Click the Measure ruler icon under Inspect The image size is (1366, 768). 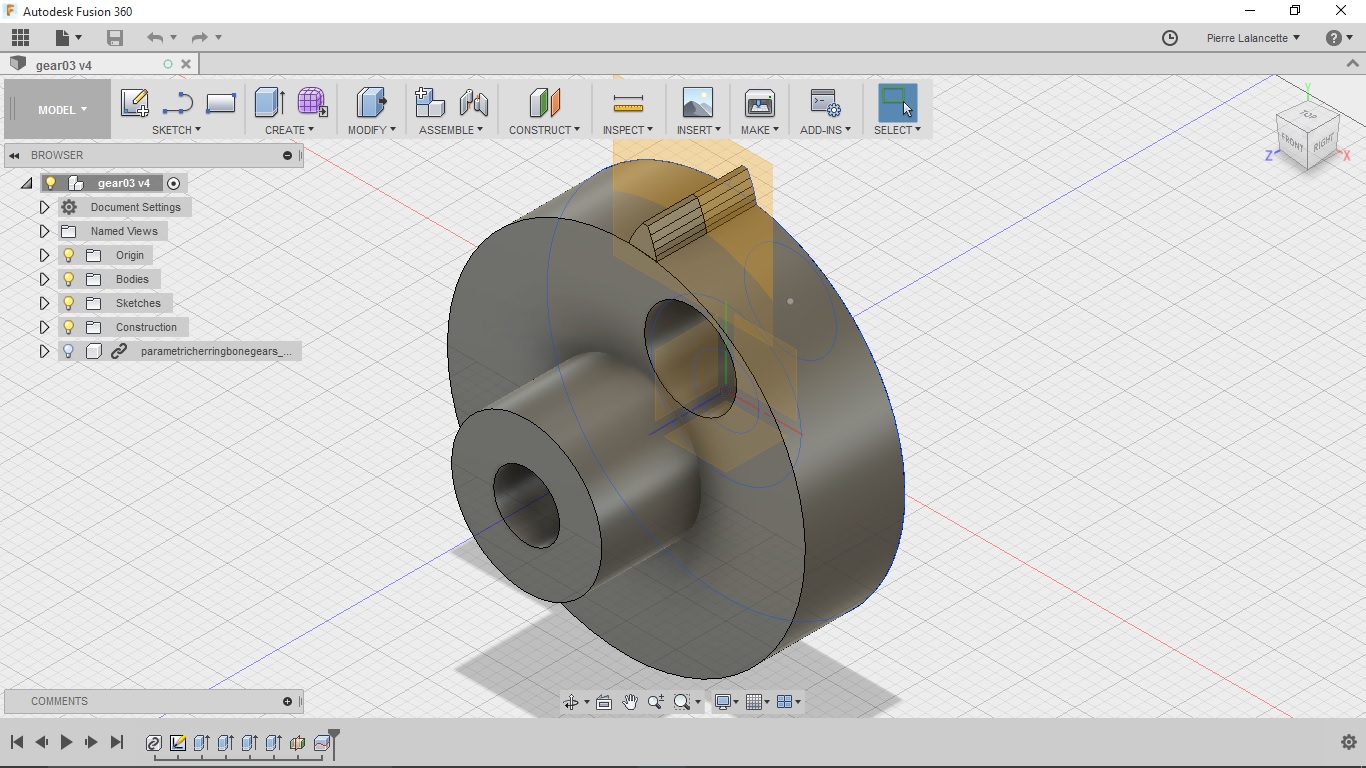(627, 103)
